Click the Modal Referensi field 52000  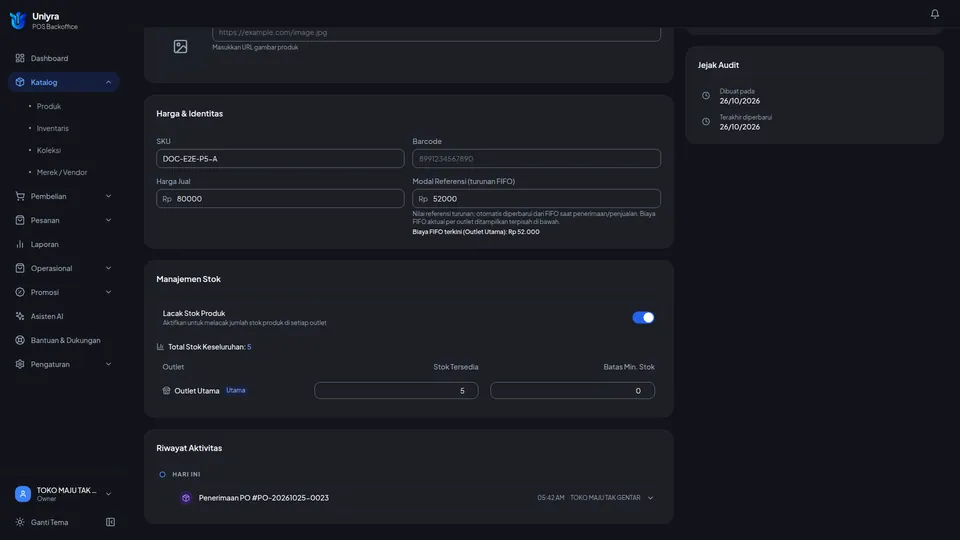click(536, 198)
